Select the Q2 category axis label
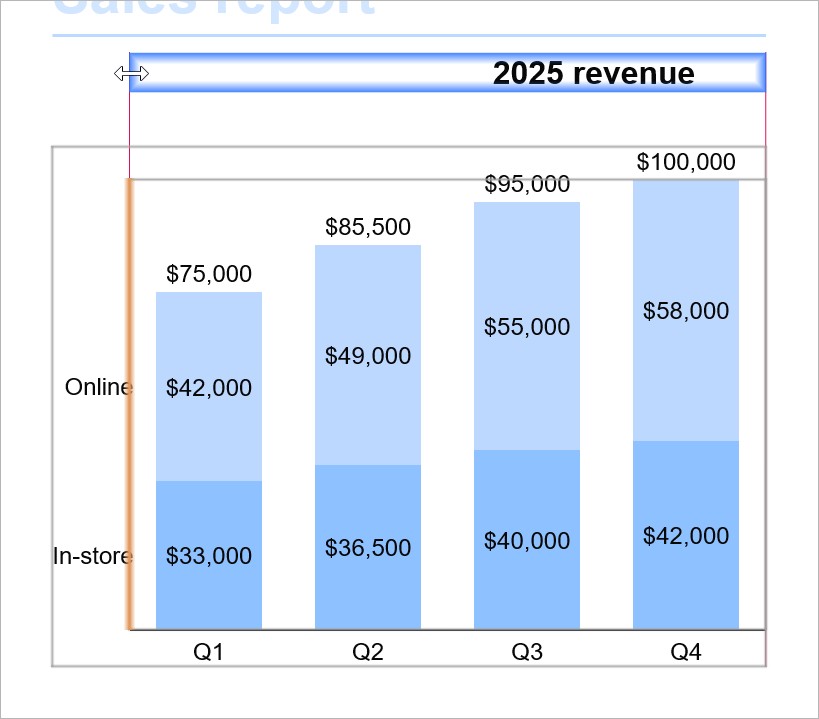The image size is (819, 719). [367, 652]
